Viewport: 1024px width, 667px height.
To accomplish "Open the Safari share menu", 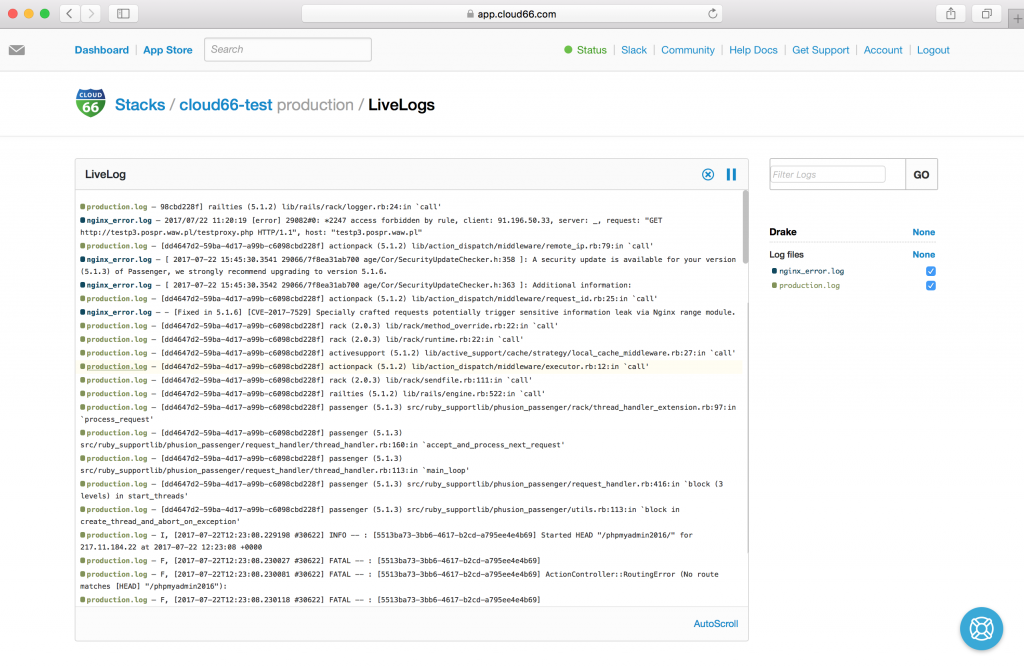I will point(950,13).
